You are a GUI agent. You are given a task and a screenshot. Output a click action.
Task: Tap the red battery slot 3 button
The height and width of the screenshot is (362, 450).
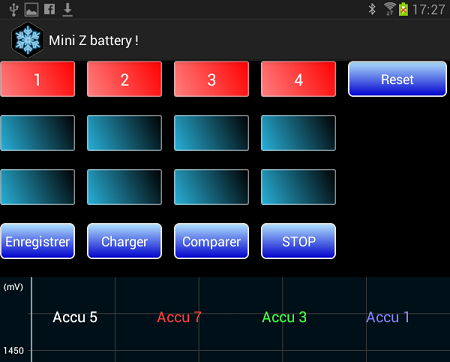point(211,79)
